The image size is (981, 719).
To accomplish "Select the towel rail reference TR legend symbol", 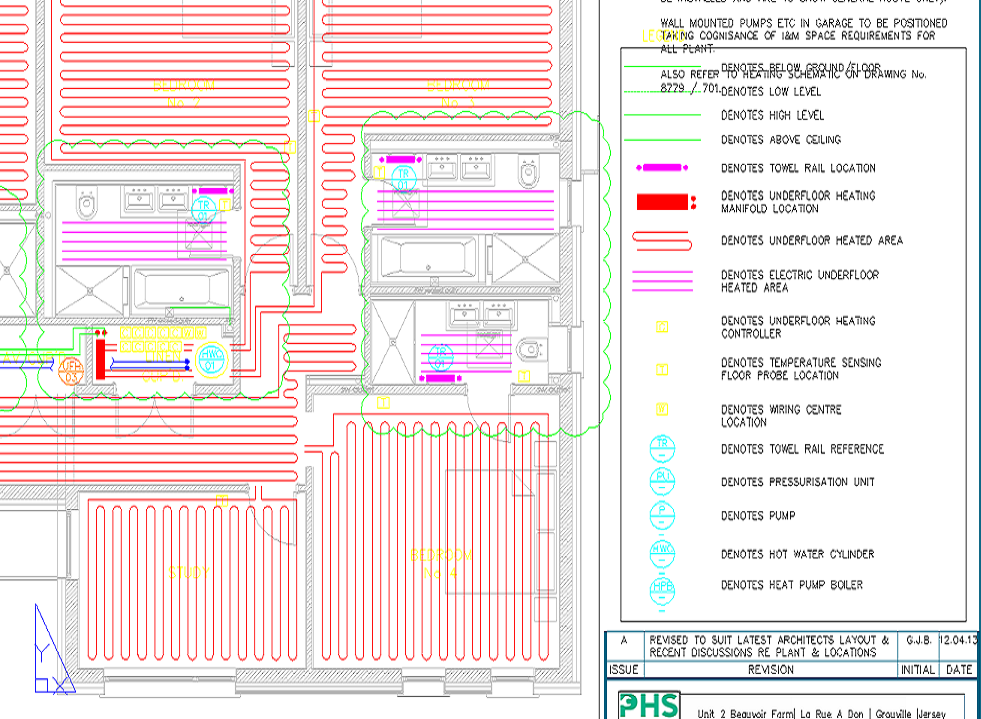I will click(663, 448).
